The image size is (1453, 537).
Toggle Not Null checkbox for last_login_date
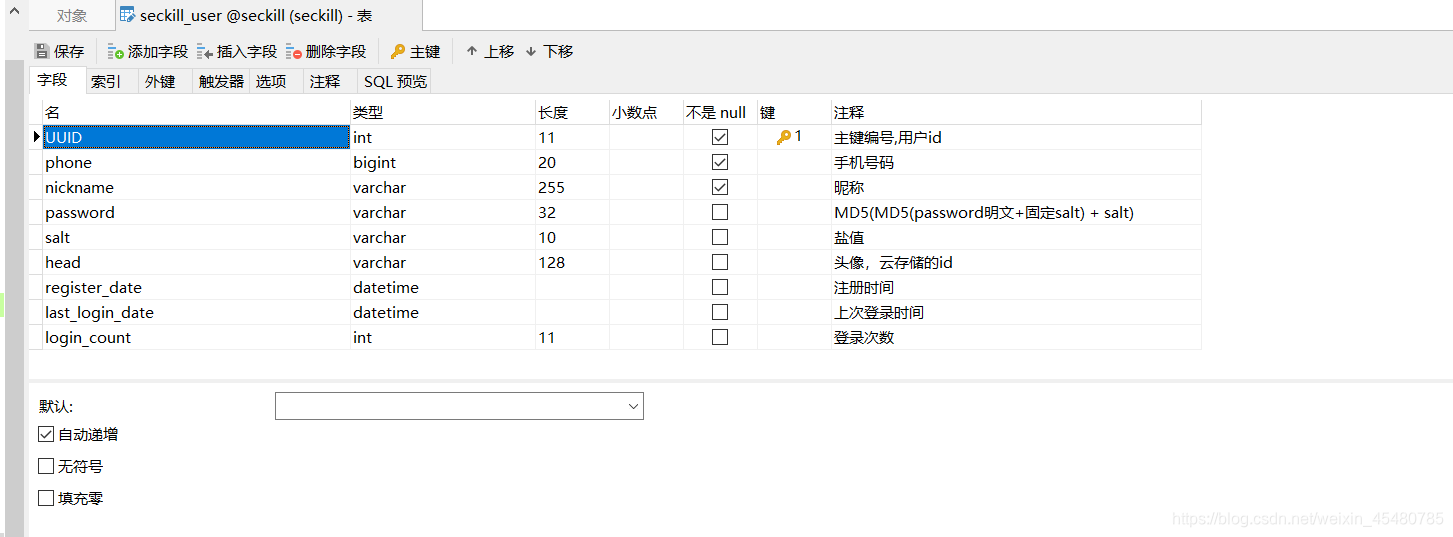tap(719, 312)
